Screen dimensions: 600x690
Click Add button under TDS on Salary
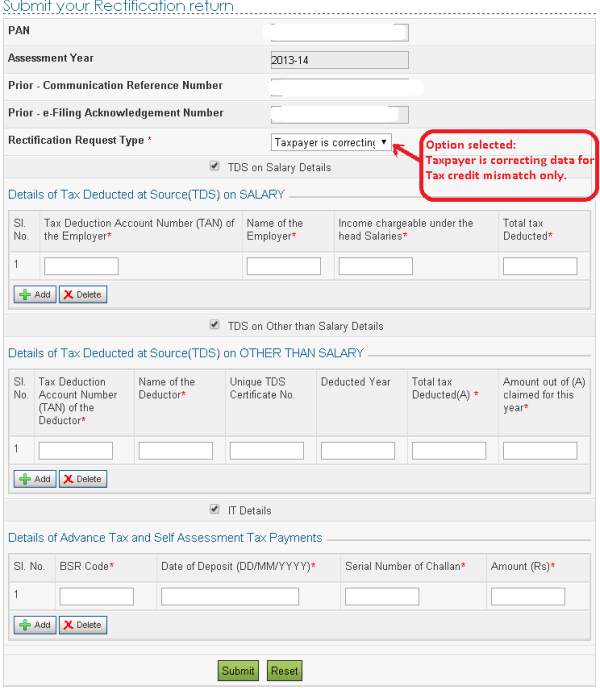(x=34, y=295)
